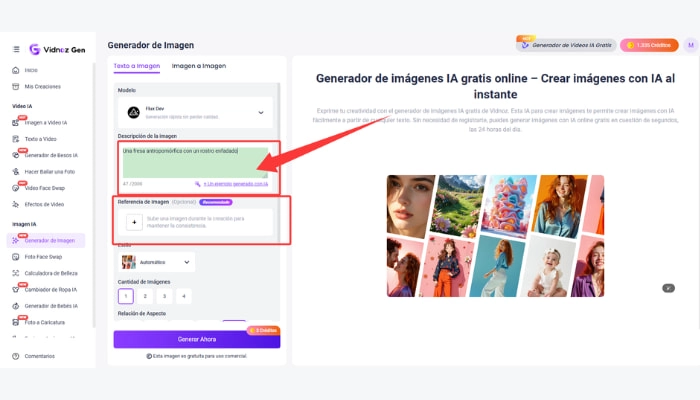This screenshot has width=700, height=400.
Task: Open Calculadora de Belleza in the sidebar
Action: click(51, 273)
